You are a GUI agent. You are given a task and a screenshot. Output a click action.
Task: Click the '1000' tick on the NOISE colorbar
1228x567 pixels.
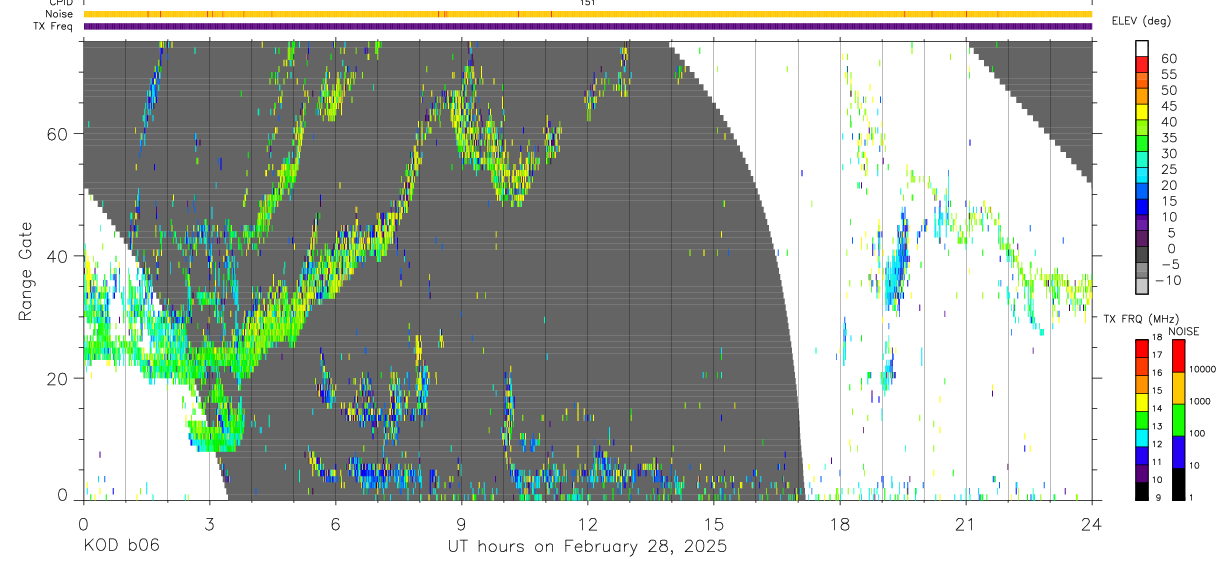click(1200, 401)
